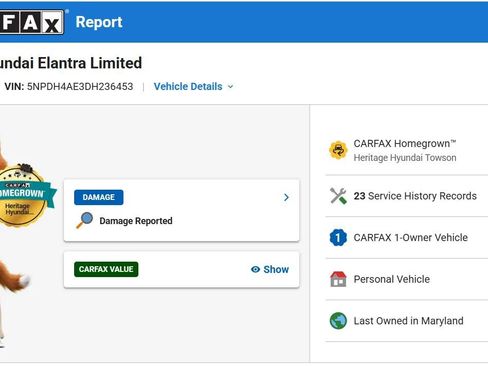Click the Heritage Hyundai Towson dealer text
This screenshot has height=366, width=488.
coord(405,158)
